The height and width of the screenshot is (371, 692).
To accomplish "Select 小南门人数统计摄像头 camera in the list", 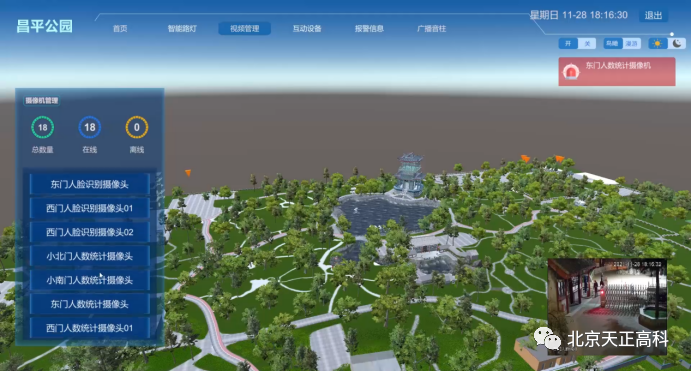I will (x=90, y=280).
